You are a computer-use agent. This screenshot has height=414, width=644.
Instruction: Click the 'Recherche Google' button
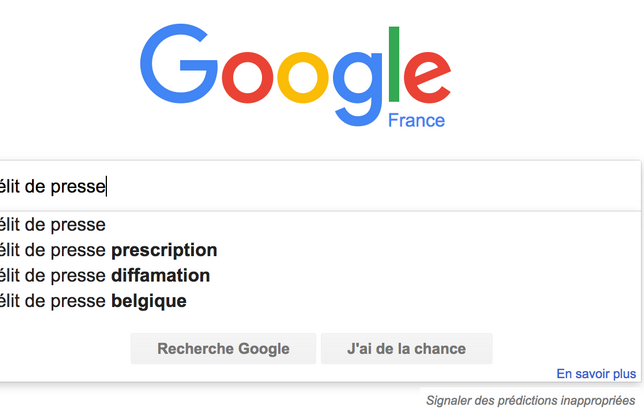(223, 349)
